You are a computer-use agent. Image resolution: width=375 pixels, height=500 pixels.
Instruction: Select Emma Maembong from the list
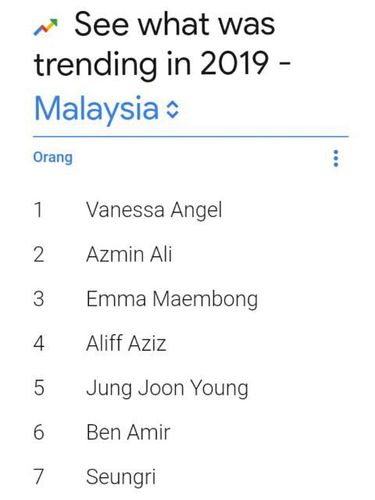[172, 299]
